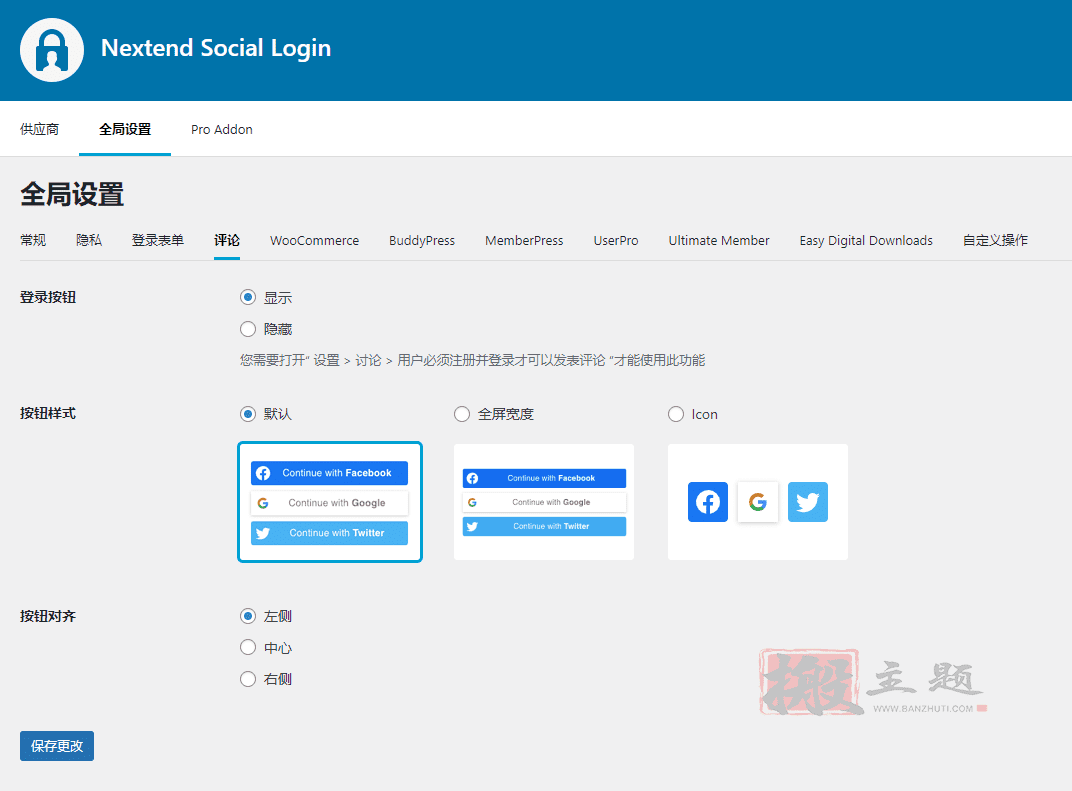Image resolution: width=1072 pixels, height=791 pixels.
Task: Switch to Ultimate Member sub-tab
Action: tap(719, 240)
